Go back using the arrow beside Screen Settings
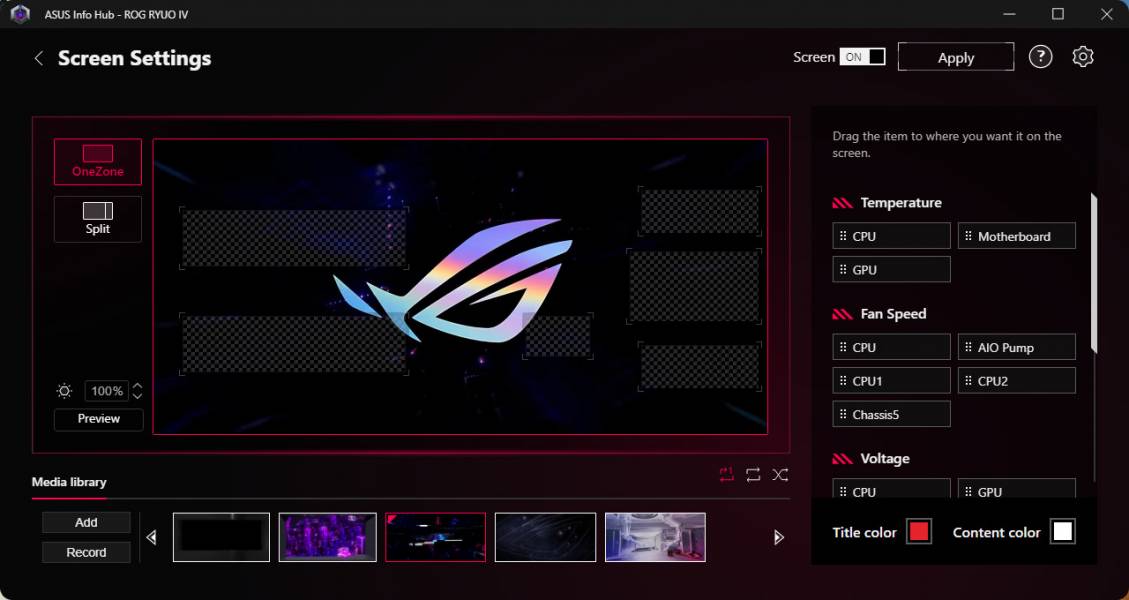1129x600 pixels. (39, 58)
